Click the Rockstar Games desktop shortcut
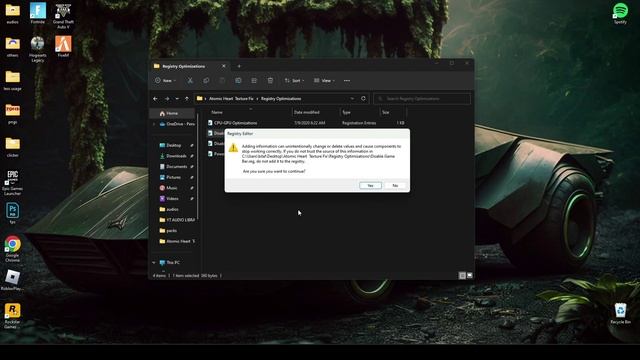This screenshot has width=640, height=360. pos(13,316)
